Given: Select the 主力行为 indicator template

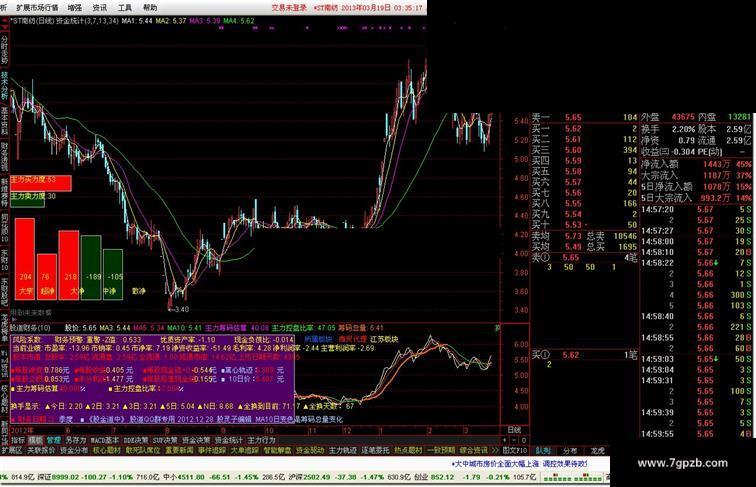Looking at the screenshot, I should coord(261,440).
